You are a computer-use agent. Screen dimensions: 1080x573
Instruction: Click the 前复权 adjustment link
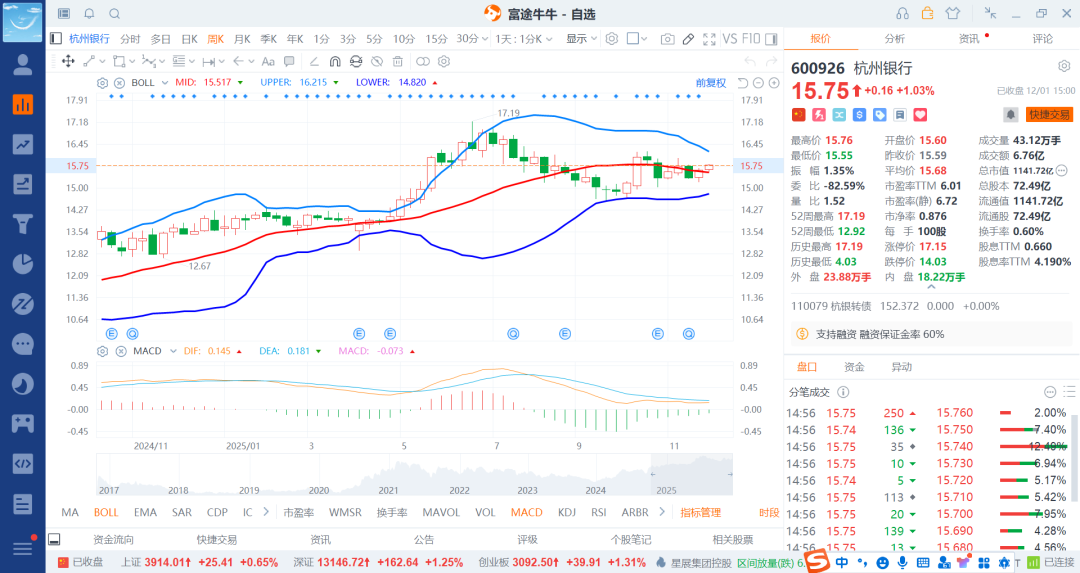pos(711,83)
